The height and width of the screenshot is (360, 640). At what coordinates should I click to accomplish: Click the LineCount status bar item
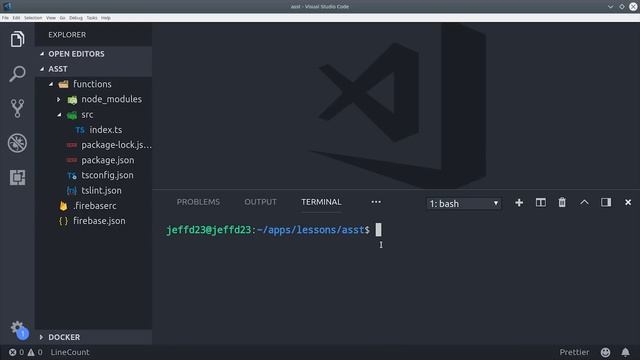tap(70, 352)
